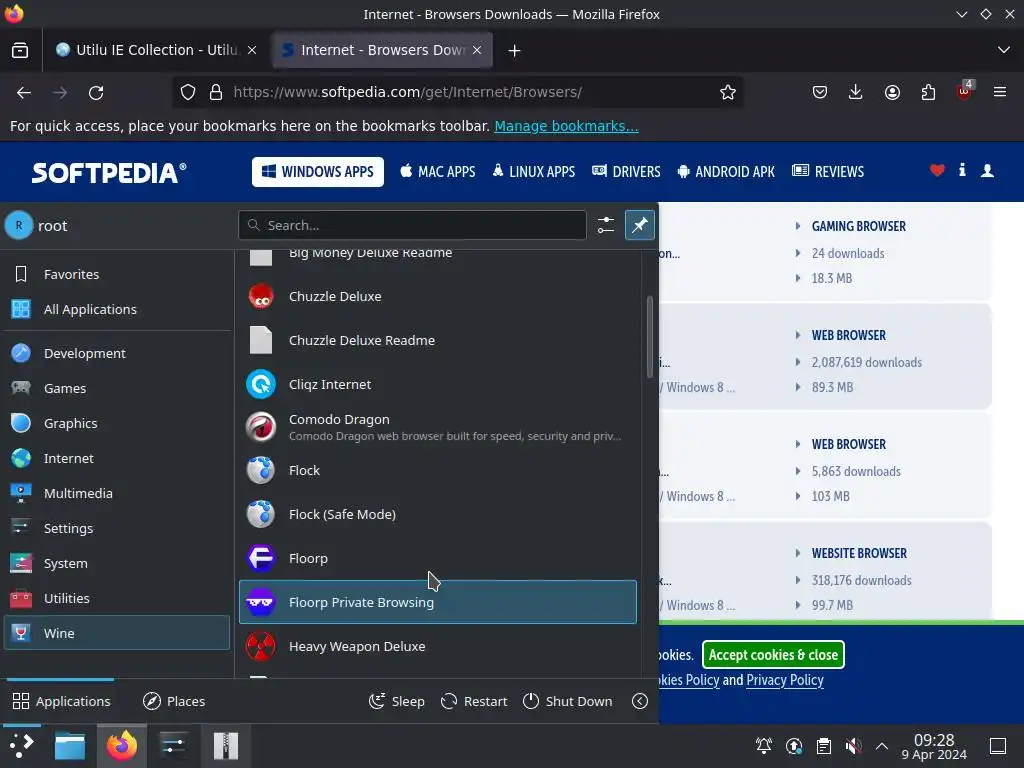Open tracking protection shield icon

tap(188, 92)
